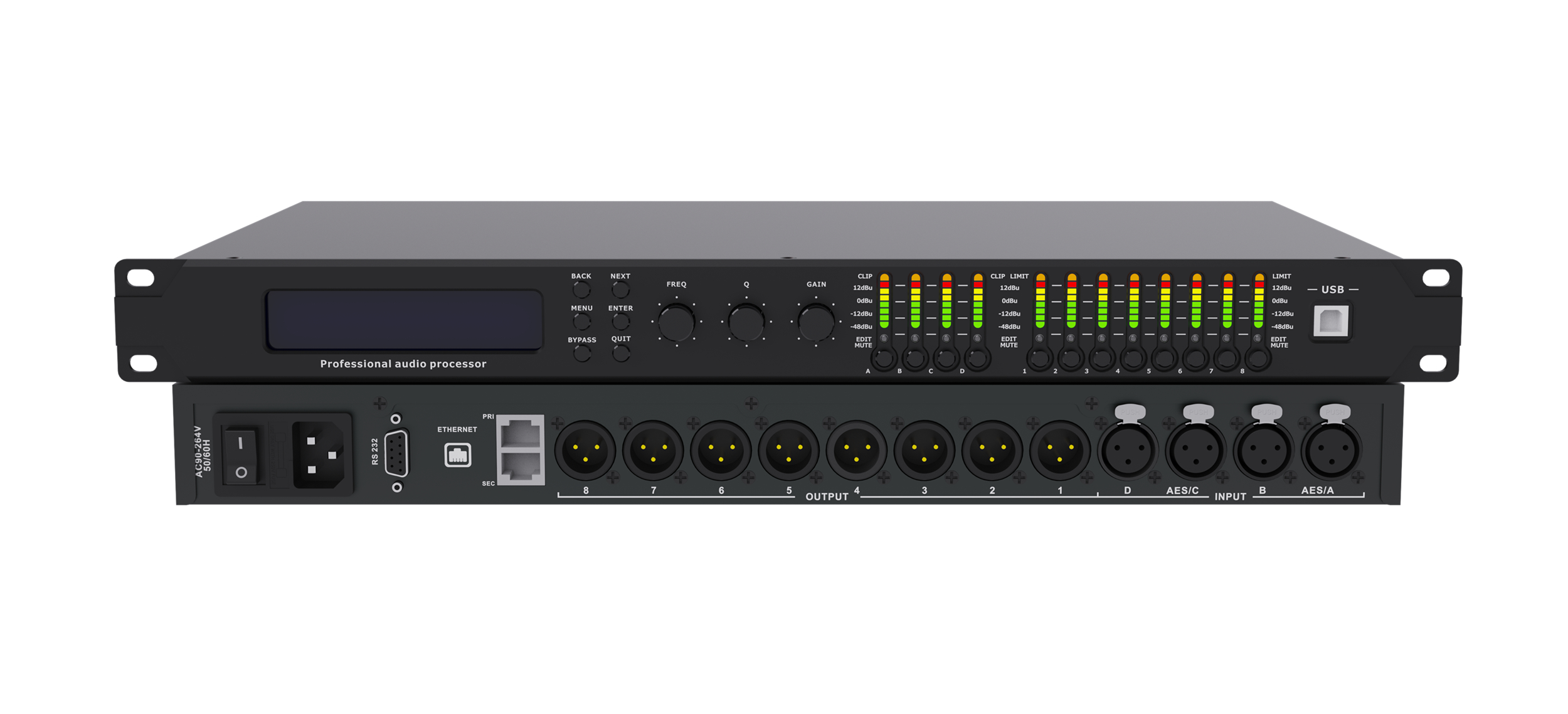This screenshot has height=714, width=1568.
Task: Toggle mute button for input D
Action: [x=977, y=359]
